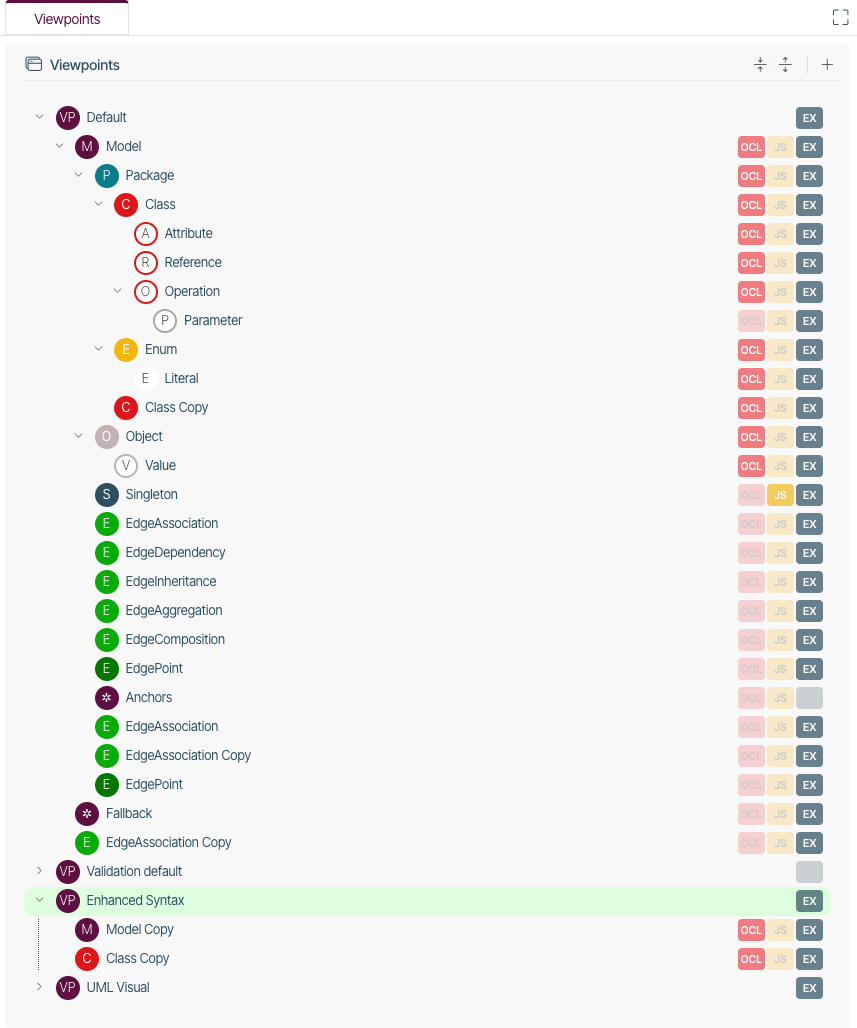The image size is (857, 1028).
Task: Expand the UML Visual viewpoint
Action: coord(39,987)
